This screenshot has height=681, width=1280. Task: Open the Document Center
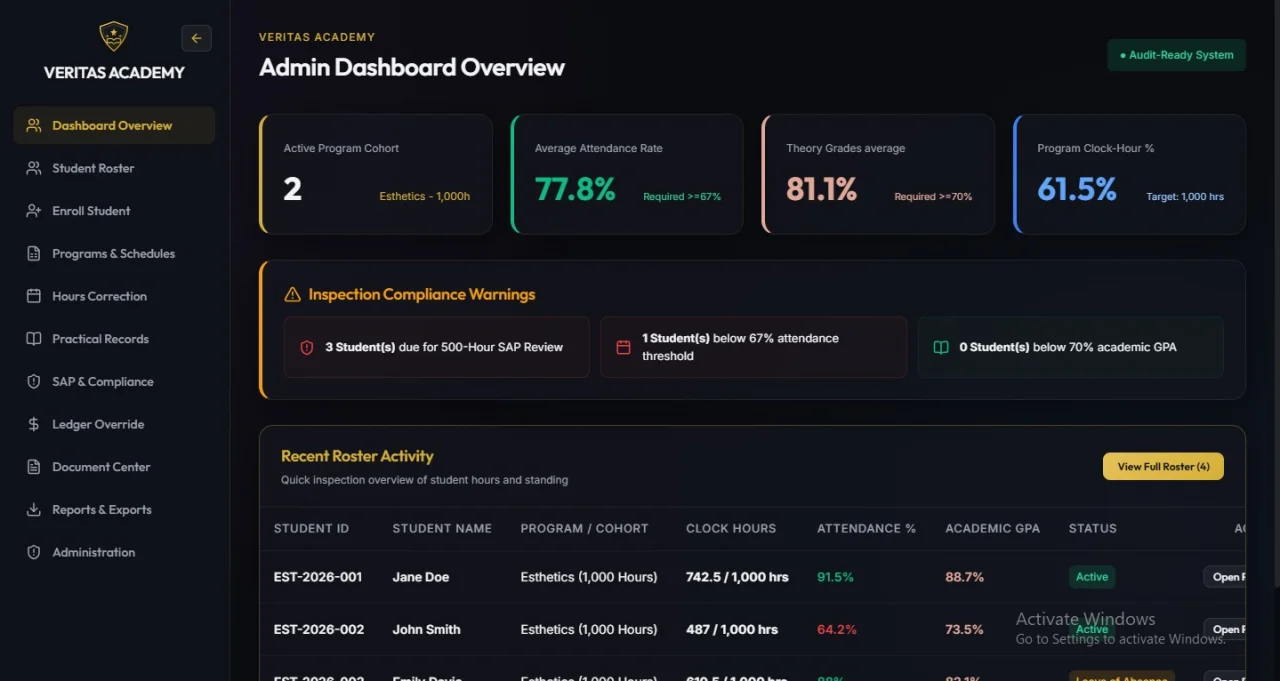tap(114, 467)
